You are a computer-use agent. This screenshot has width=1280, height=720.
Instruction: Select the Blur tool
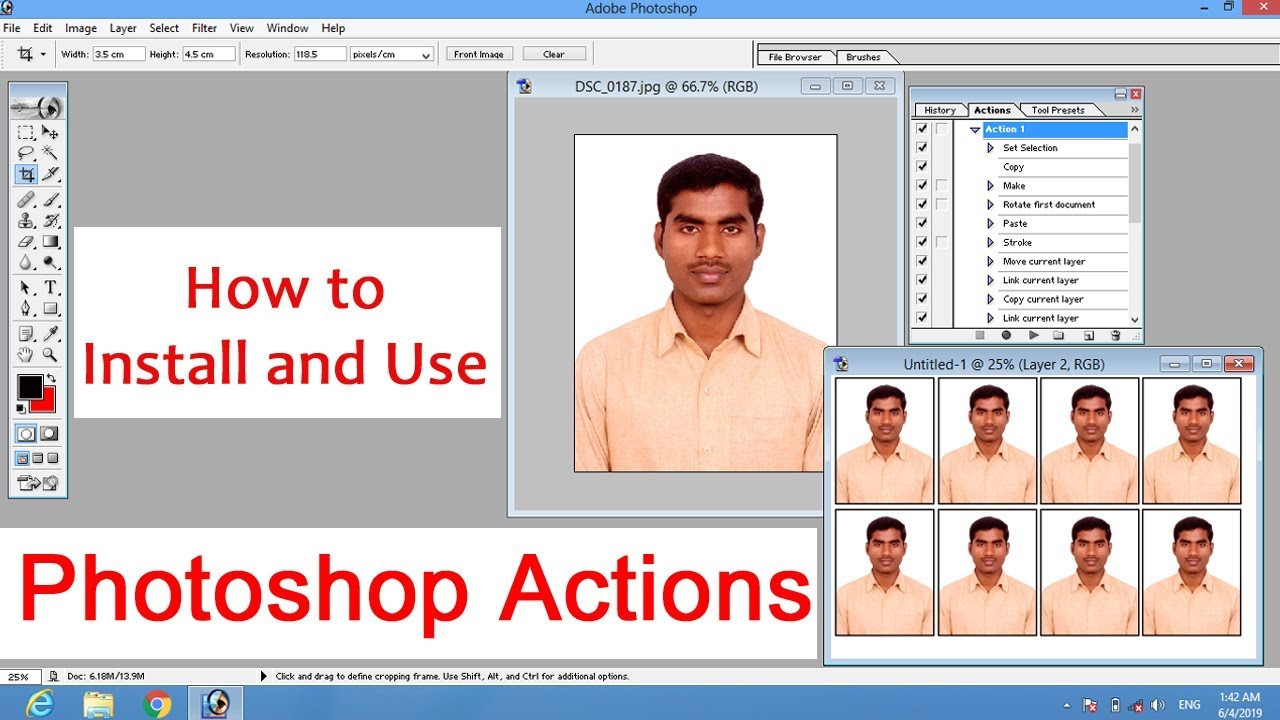pos(26,263)
